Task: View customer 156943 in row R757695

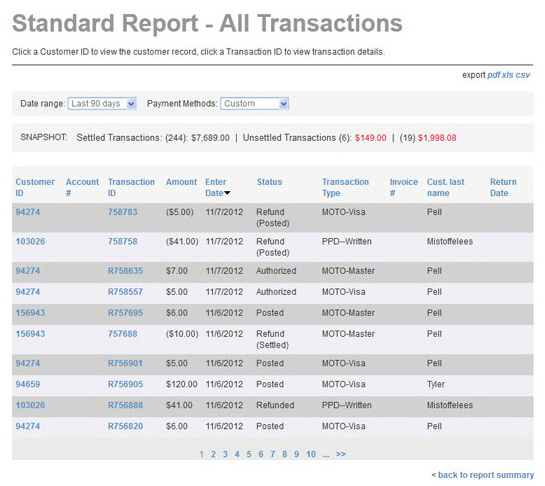Action: click(x=30, y=313)
